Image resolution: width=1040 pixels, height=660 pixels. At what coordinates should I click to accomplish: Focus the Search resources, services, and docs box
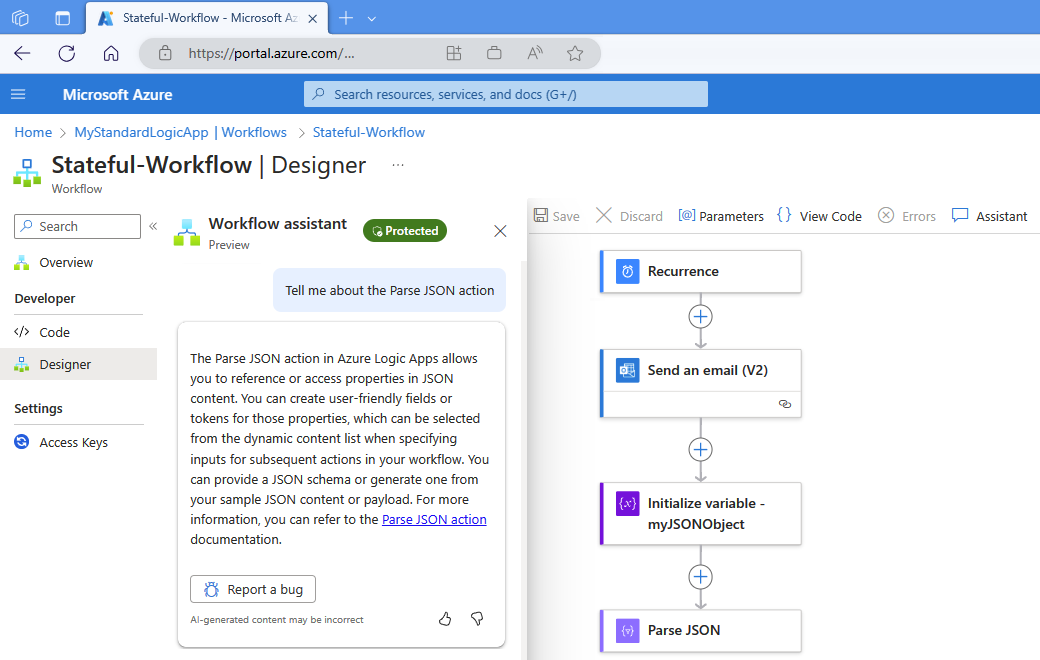pyautogui.click(x=505, y=94)
